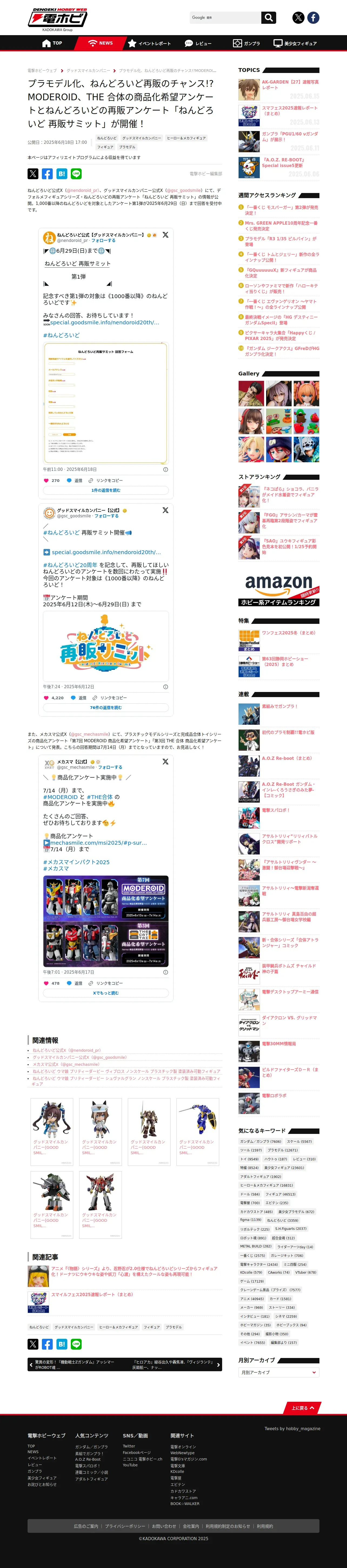Open the Facebook icon in header
The width and height of the screenshot is (347, 1568).
[313, 18]
